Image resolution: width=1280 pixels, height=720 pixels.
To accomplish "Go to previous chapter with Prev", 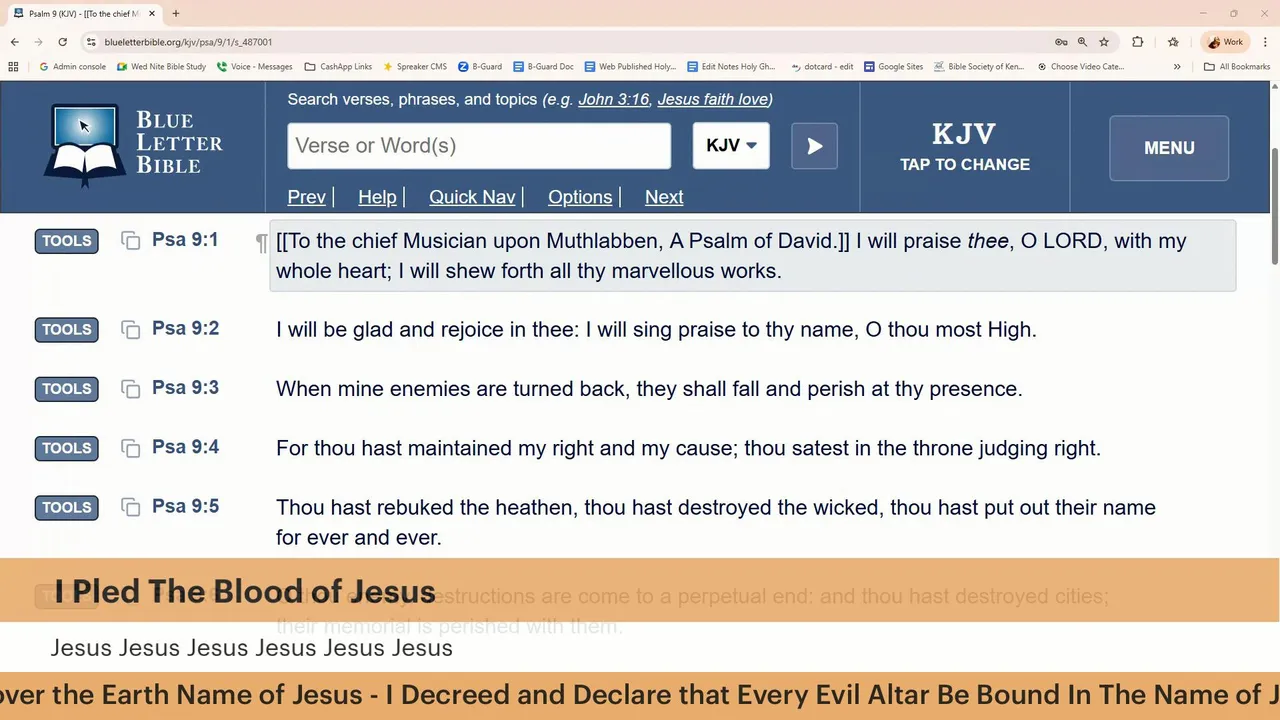I will (306, 197).
